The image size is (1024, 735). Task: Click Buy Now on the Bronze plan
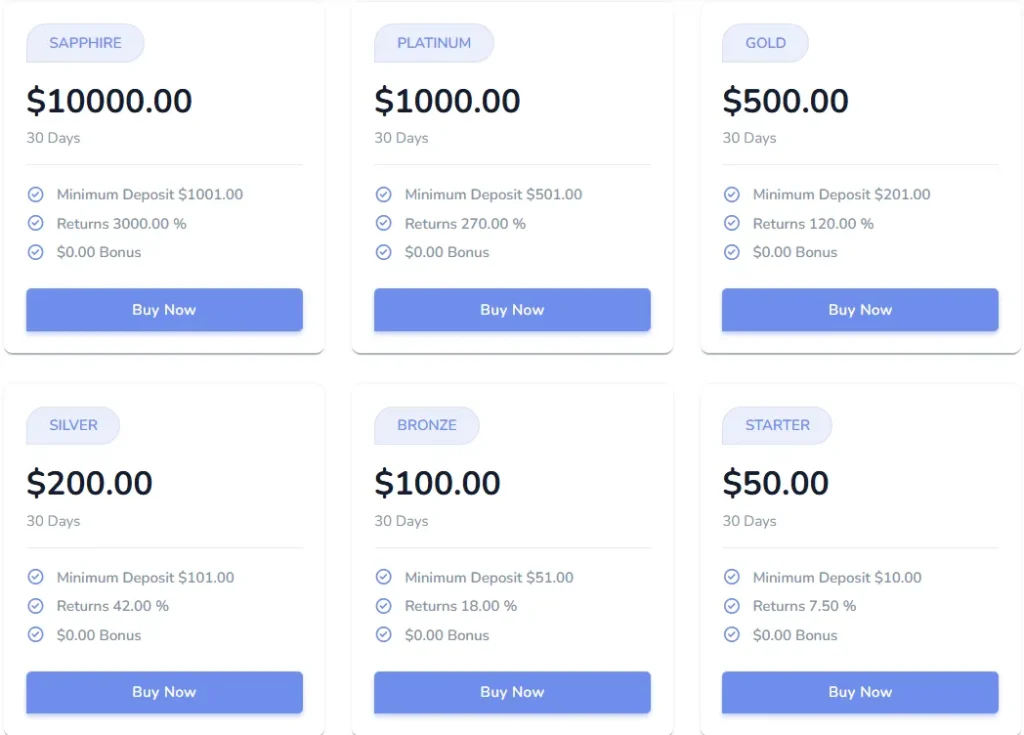pyautogui.click(x=511, y=692)
